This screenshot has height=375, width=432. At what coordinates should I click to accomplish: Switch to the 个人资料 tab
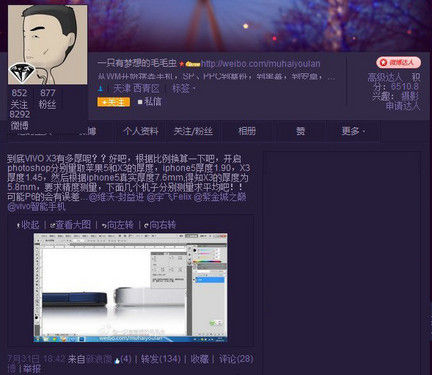point(140,131)
